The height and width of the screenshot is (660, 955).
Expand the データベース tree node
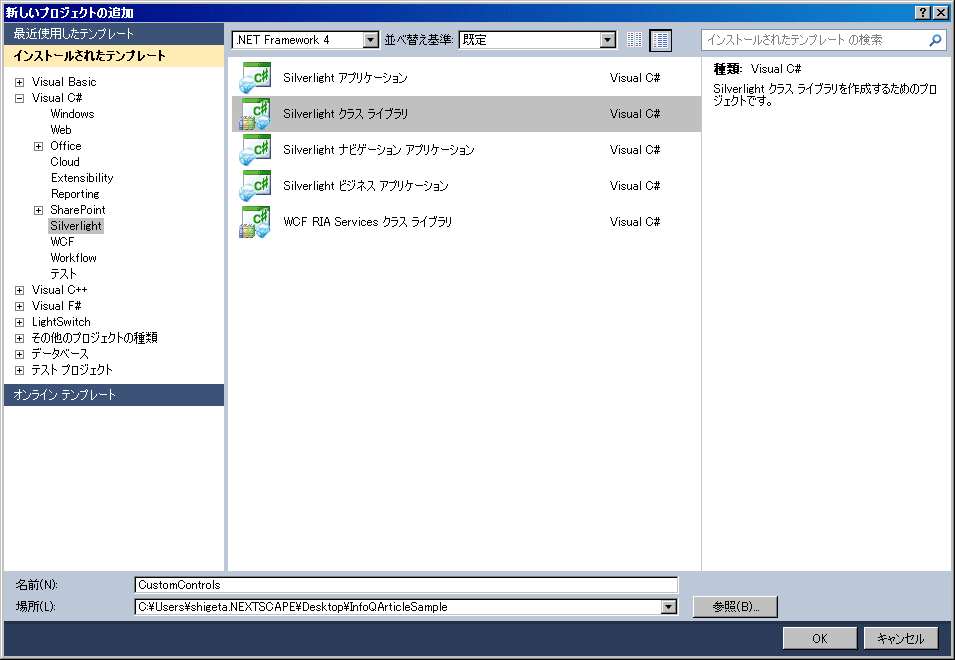(x=19, y=354)
